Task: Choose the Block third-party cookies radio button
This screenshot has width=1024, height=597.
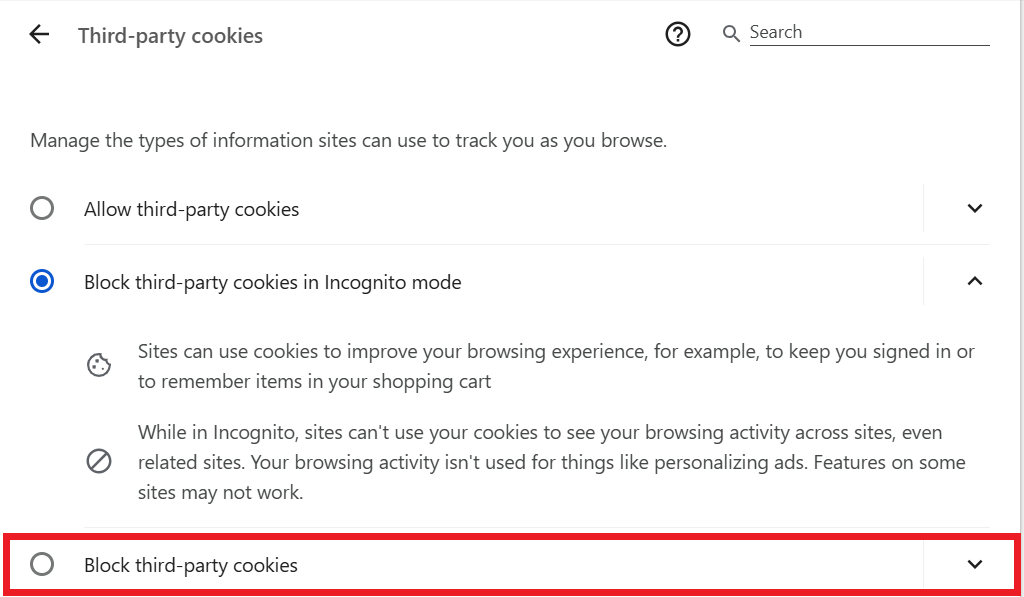Action: click(42, 564)
